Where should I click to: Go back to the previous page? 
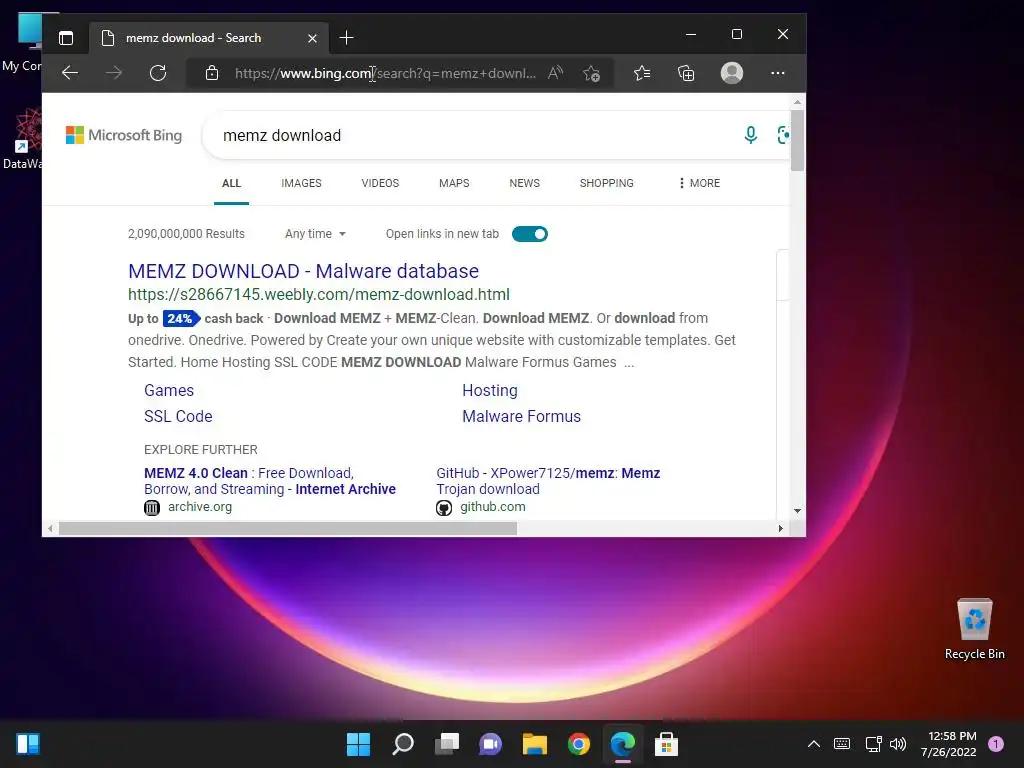pyautogui.click(x=70, y=73)
